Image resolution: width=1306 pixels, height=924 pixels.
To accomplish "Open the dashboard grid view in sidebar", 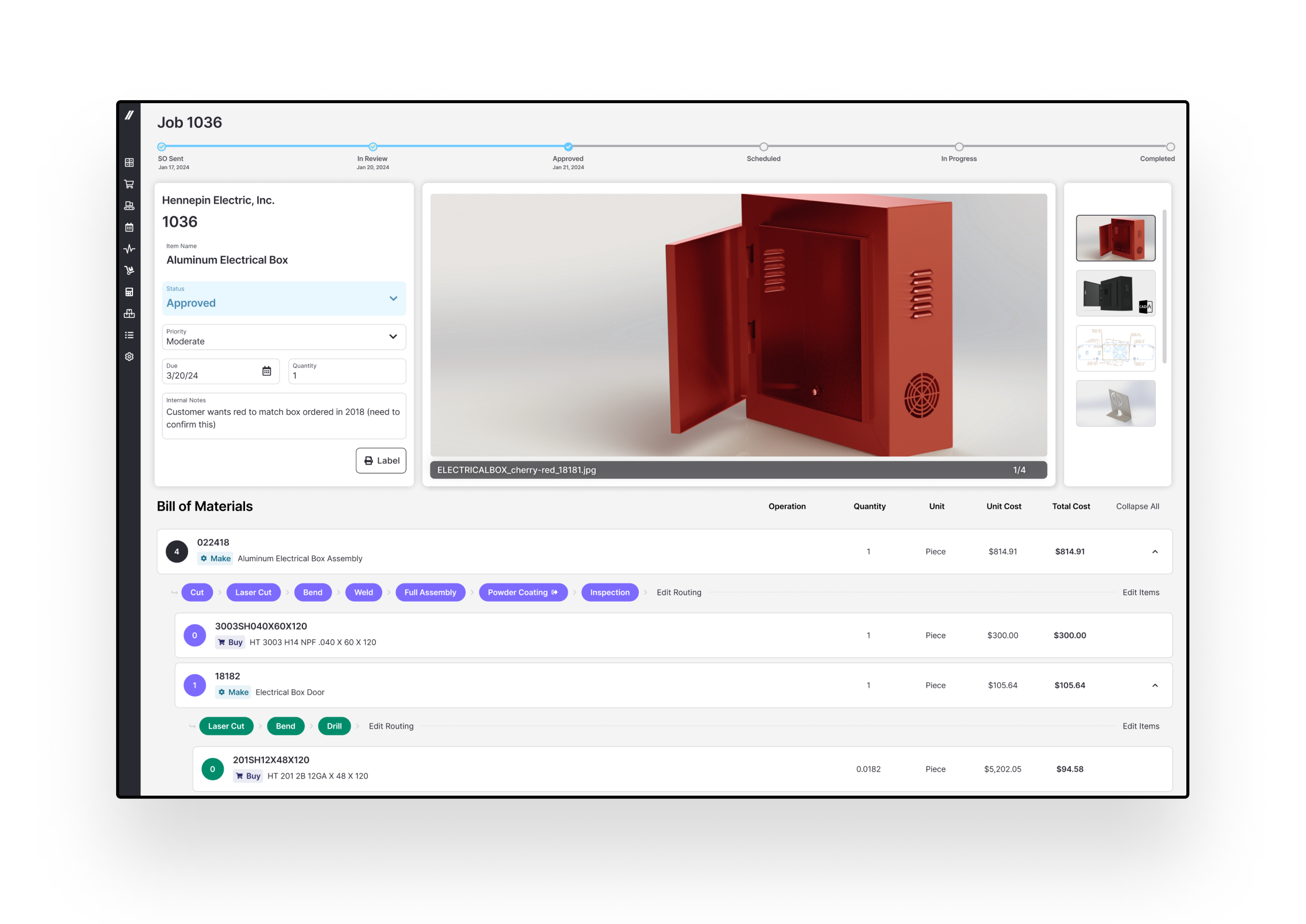I will coord(130,162).
